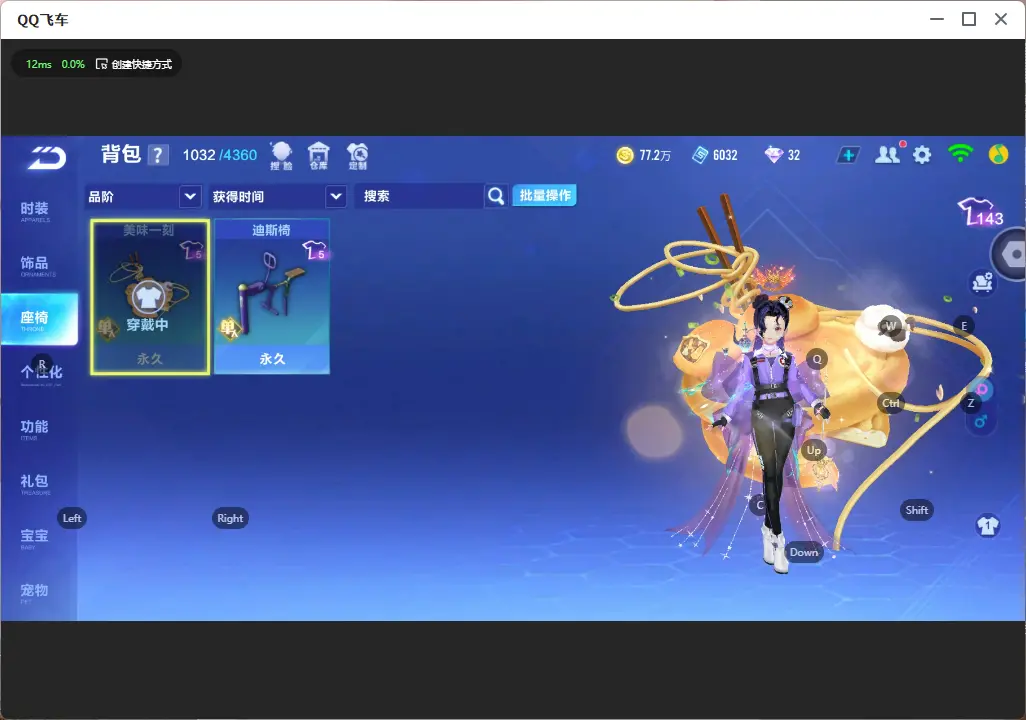Select the 迪斯椅 seat item card
Image resolution: width=1026 pixels, height=720 pixels.
coord(272,297)
